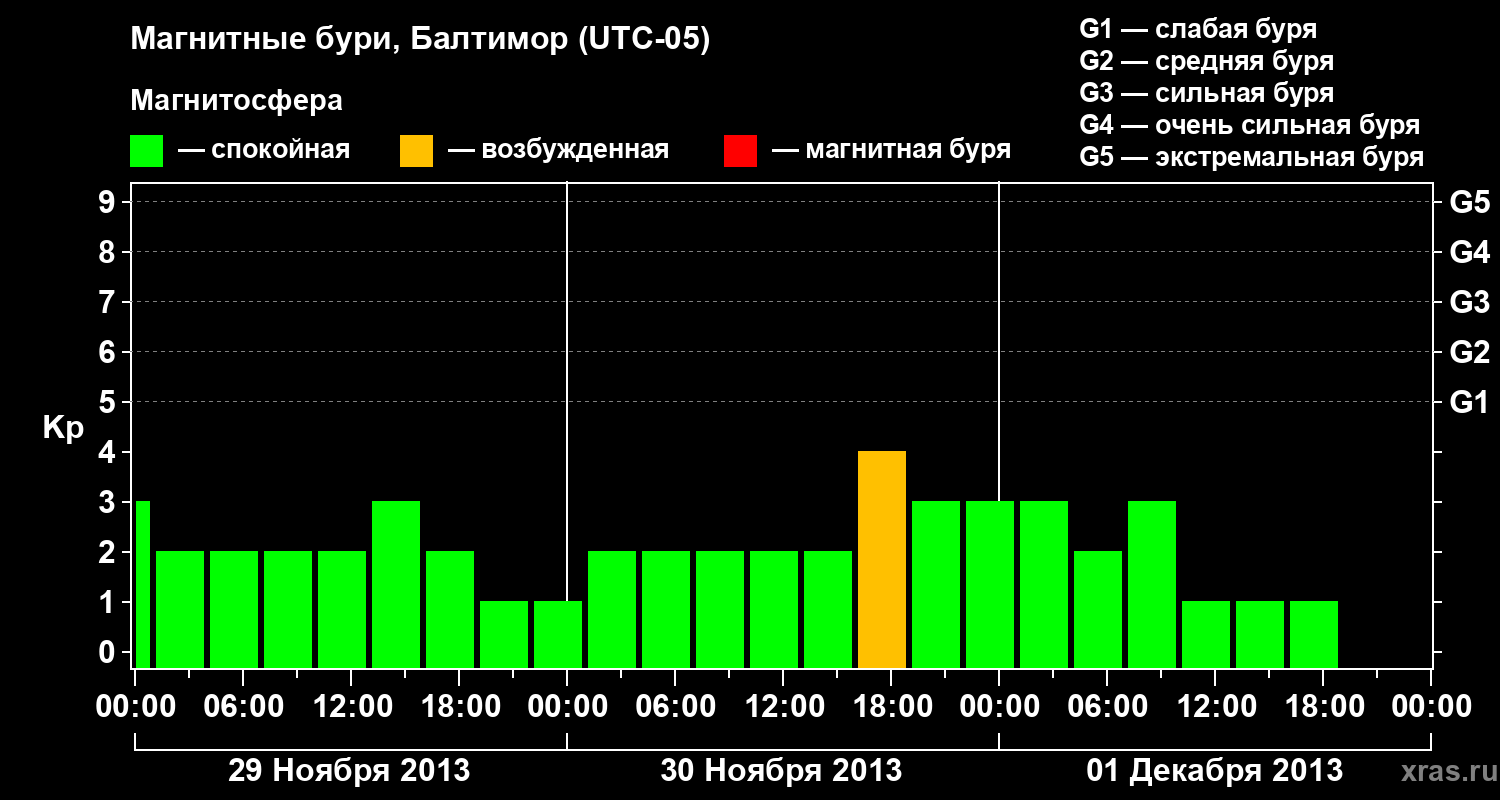Screen dimensions: 1500x800
Task: Click the 'G1 — слабая буря' legend line
Action: [1198, 29]
